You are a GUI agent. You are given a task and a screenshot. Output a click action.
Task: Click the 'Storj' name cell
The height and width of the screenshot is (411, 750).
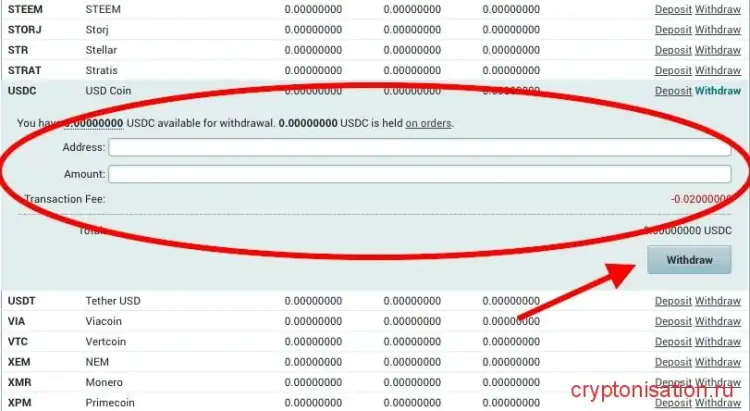pos(97,30)
